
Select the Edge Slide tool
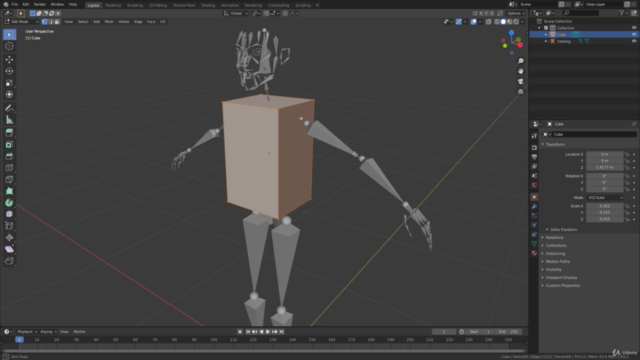coord(9,226)
